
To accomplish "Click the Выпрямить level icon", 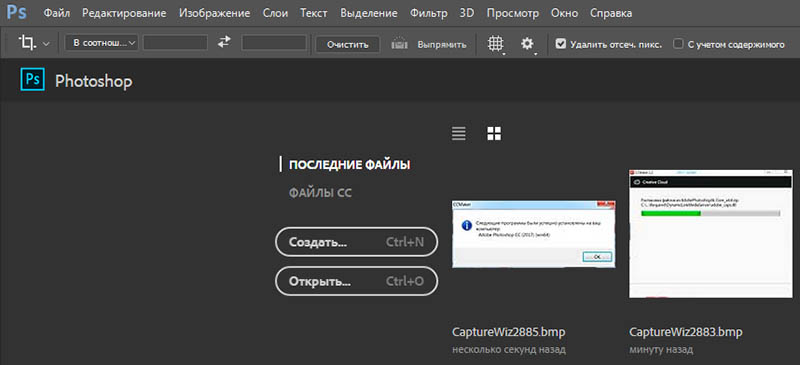I will pos(399,44).
